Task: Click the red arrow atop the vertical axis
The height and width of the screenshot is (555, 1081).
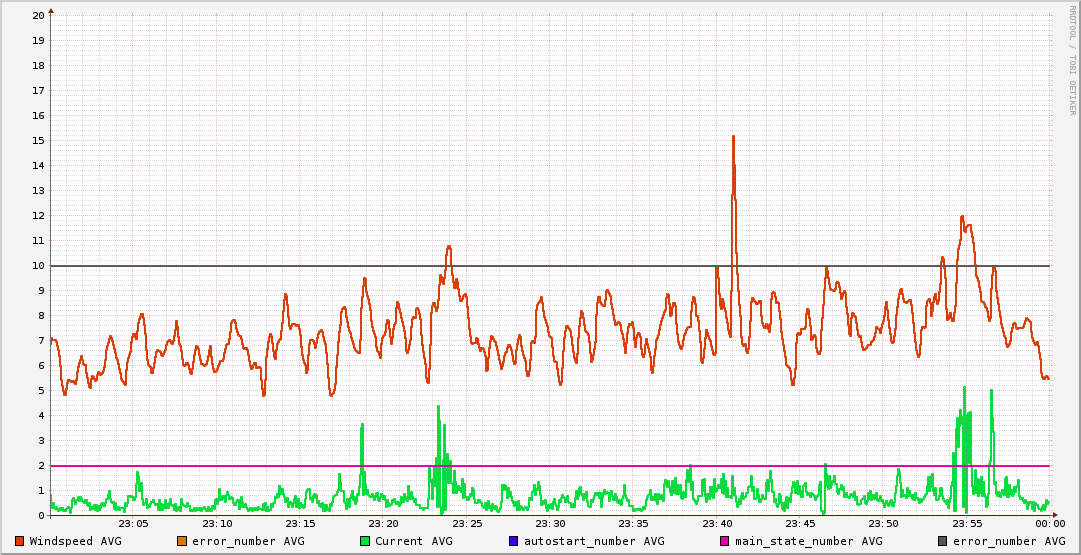Action: pyautogui.click(x=51, y=10)
